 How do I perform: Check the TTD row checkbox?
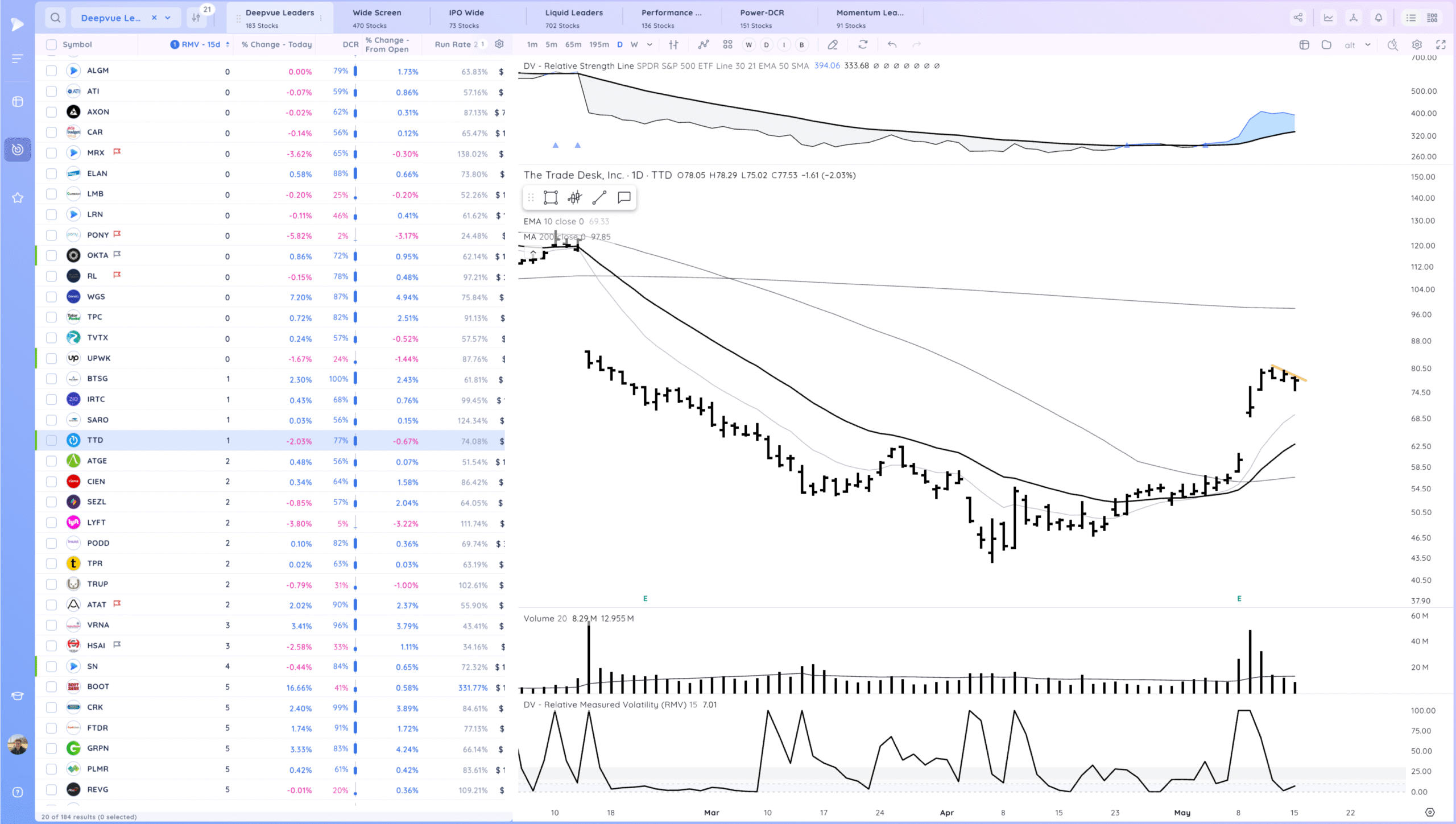(51, 440)
